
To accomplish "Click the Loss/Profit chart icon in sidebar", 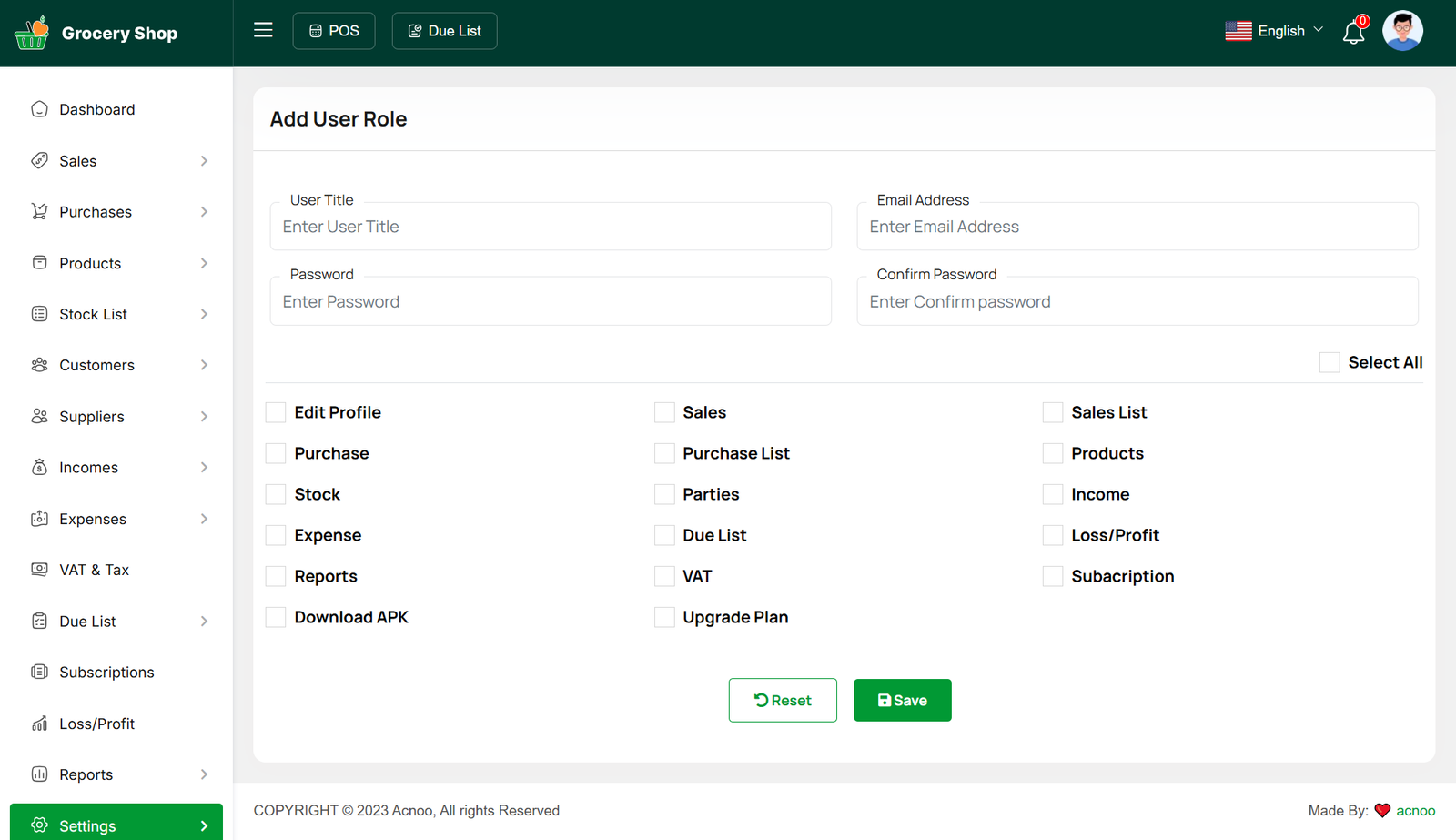I will point(39,724).
